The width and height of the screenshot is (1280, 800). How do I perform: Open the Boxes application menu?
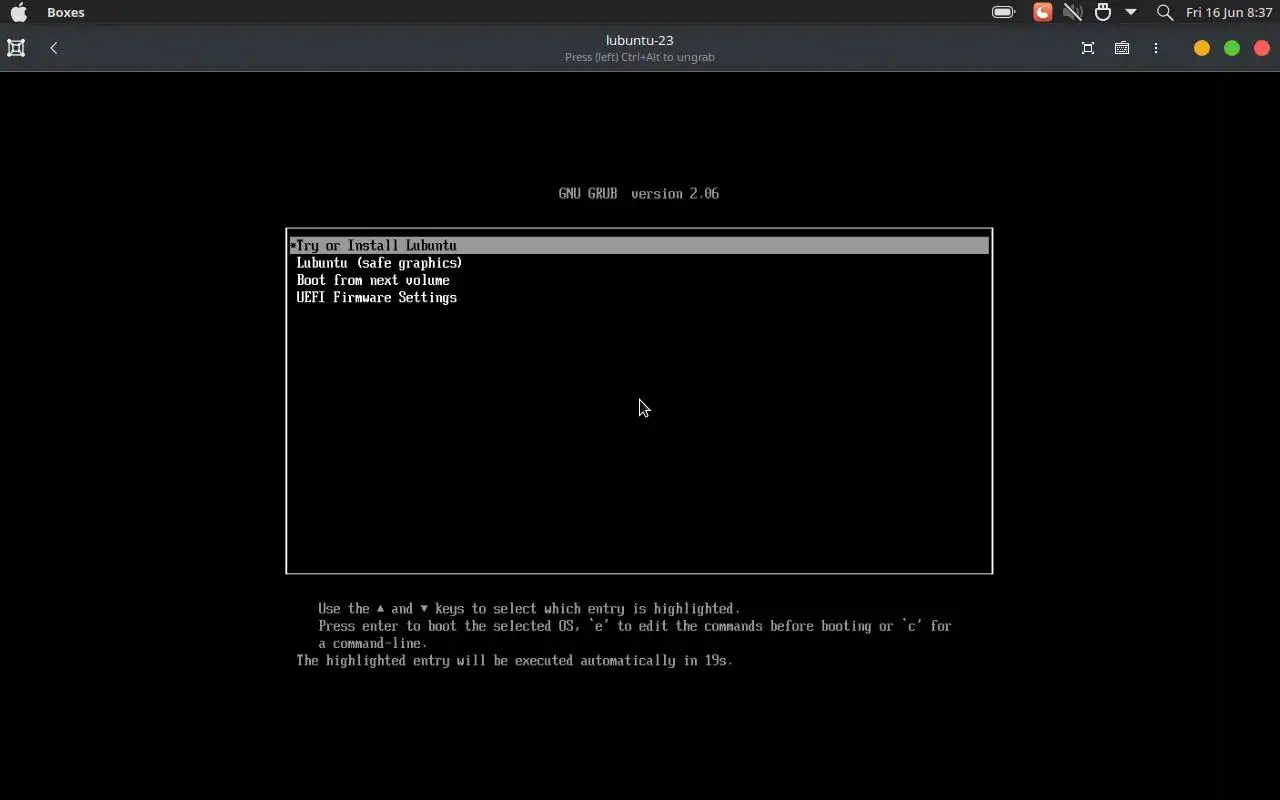(66, 12)
